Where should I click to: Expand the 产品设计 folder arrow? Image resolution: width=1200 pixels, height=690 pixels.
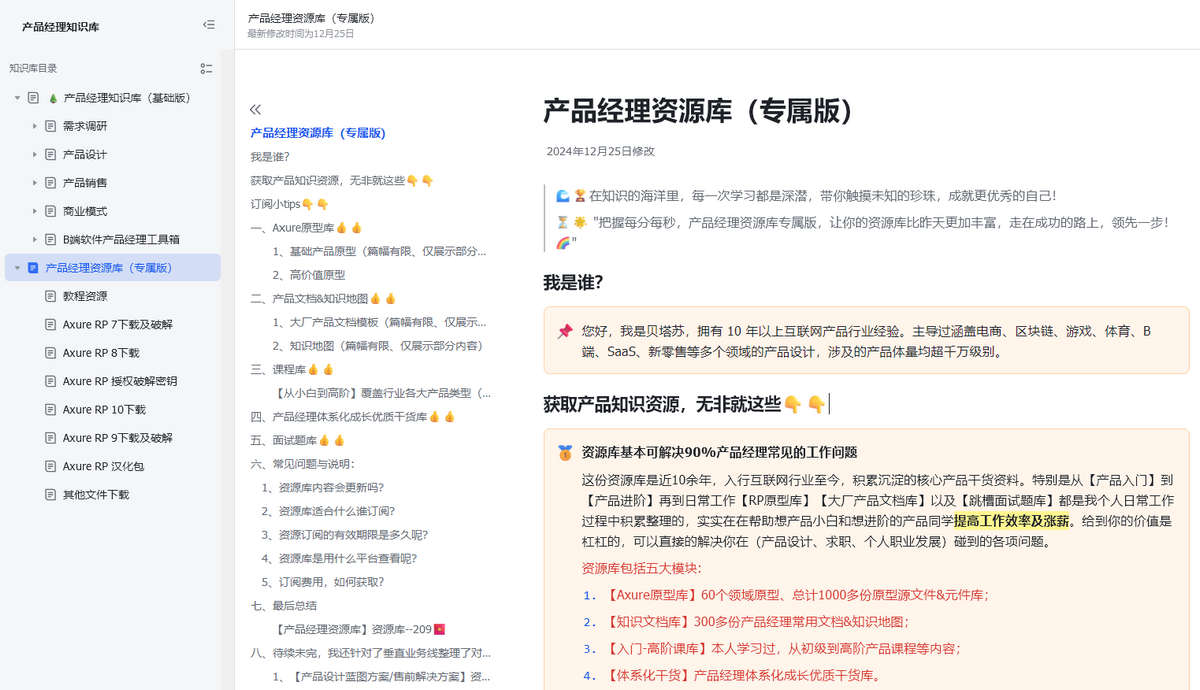point(35,155)
